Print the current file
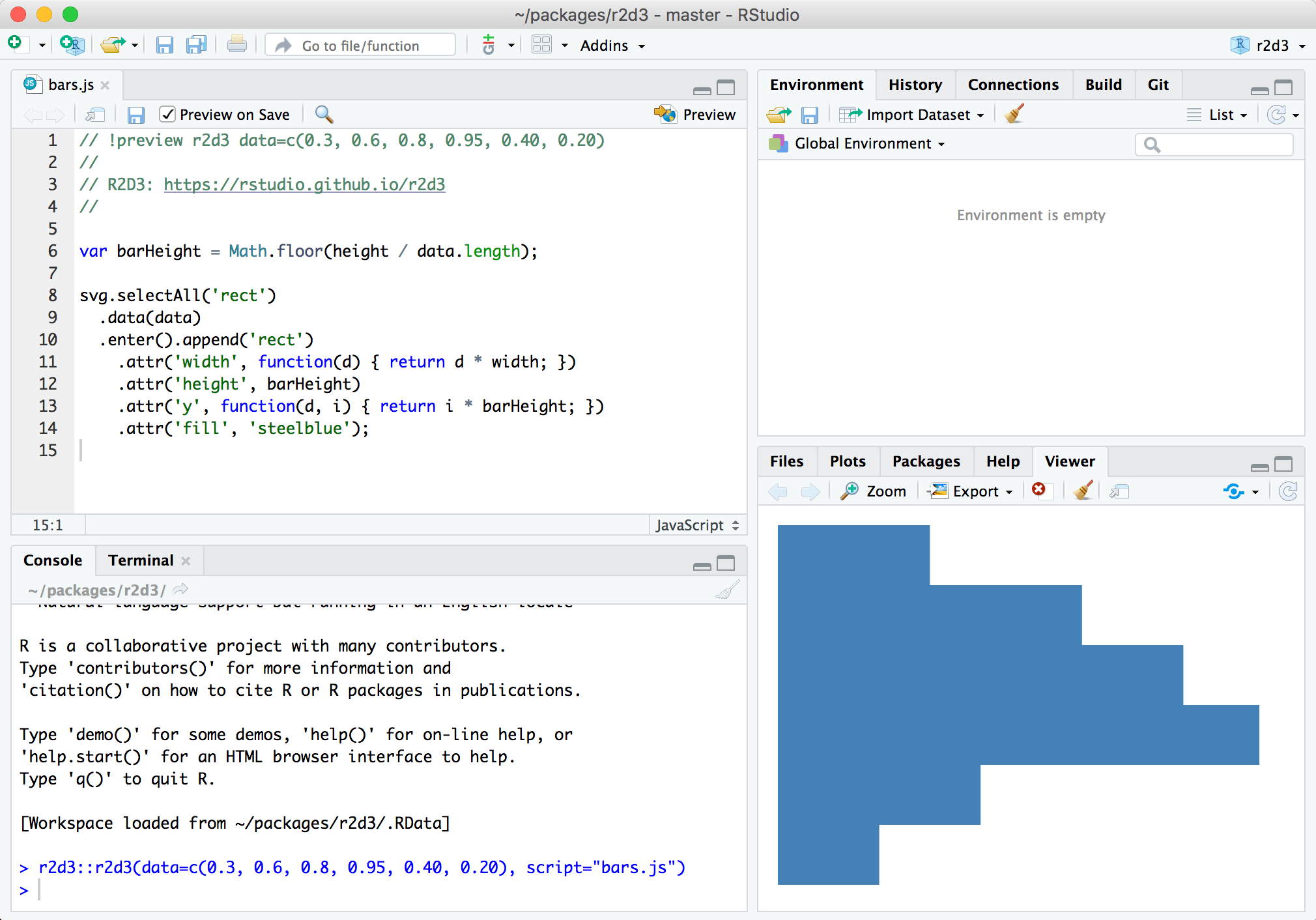 [236, 44]
